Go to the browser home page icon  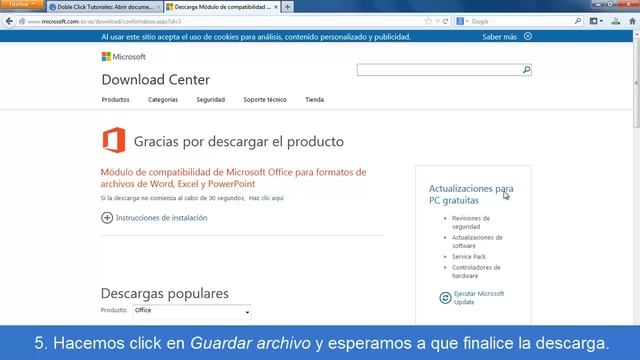pos(632,21)
